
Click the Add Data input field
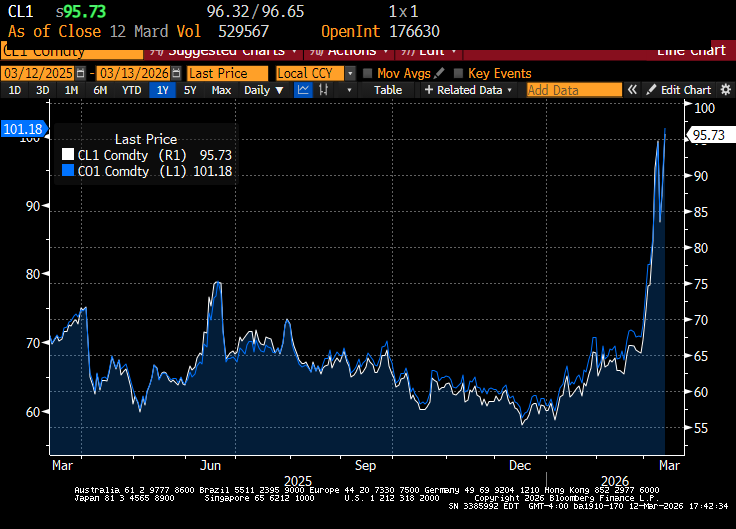tap(574, 90)
